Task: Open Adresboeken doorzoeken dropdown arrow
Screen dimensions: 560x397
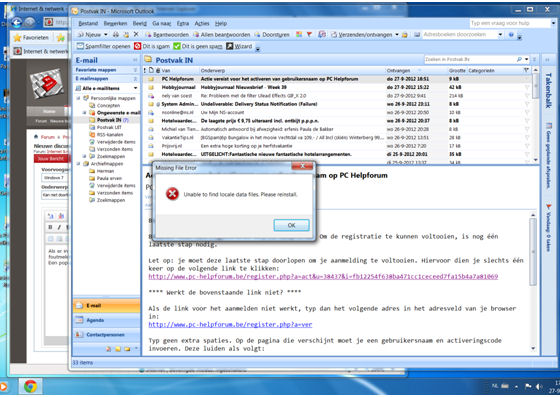Action: pyautogui.click(x=500, y=35)
